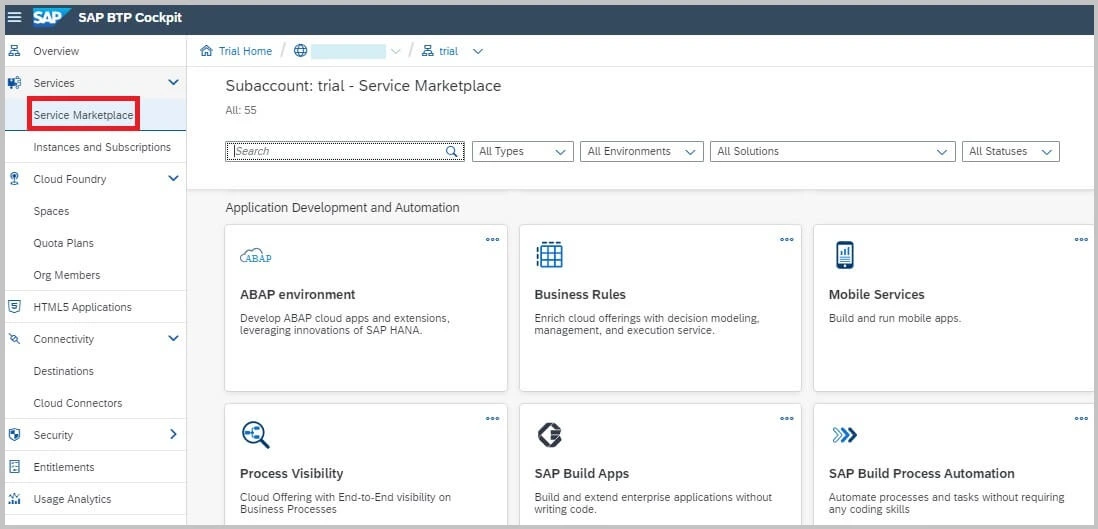Open Destinations under Connectivity
Image resolution: width=1098 pixels, height=529 pixels.
[64, 371]
